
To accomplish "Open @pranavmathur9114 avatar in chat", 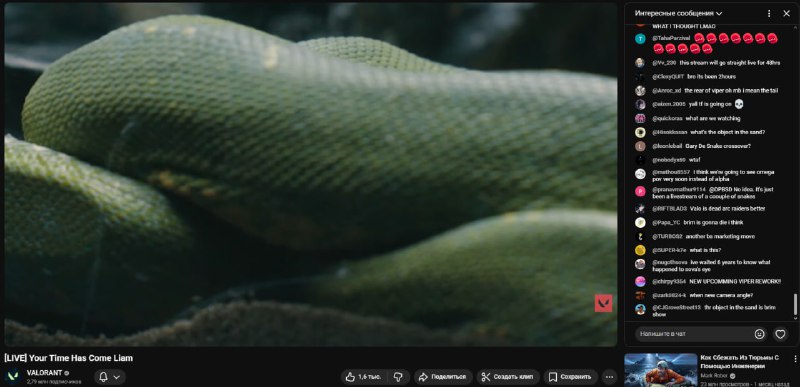I will click(640, 191).
